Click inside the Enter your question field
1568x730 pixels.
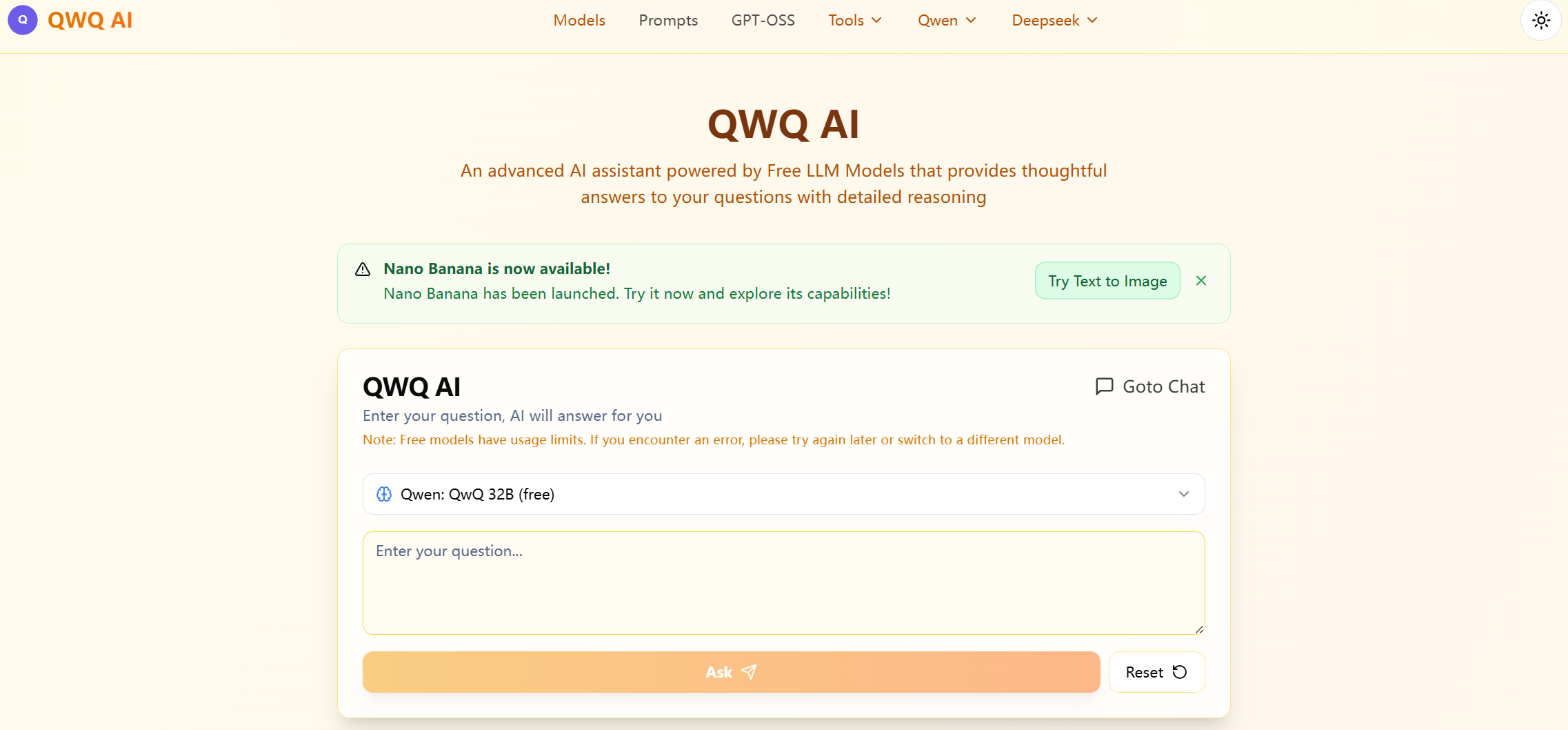pos(783,583)
